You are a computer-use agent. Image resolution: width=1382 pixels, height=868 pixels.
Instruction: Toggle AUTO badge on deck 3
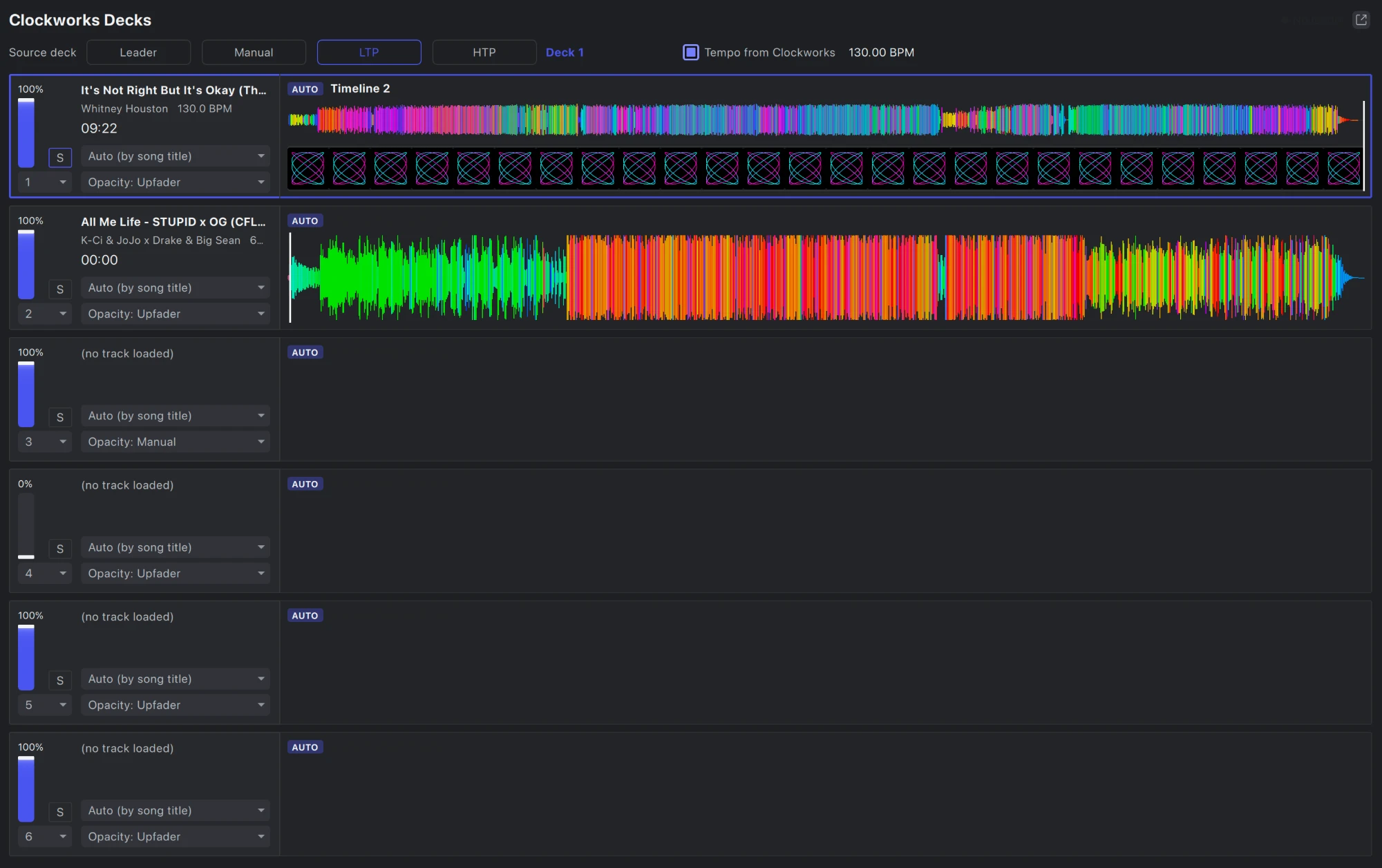(x=305, y=352)
